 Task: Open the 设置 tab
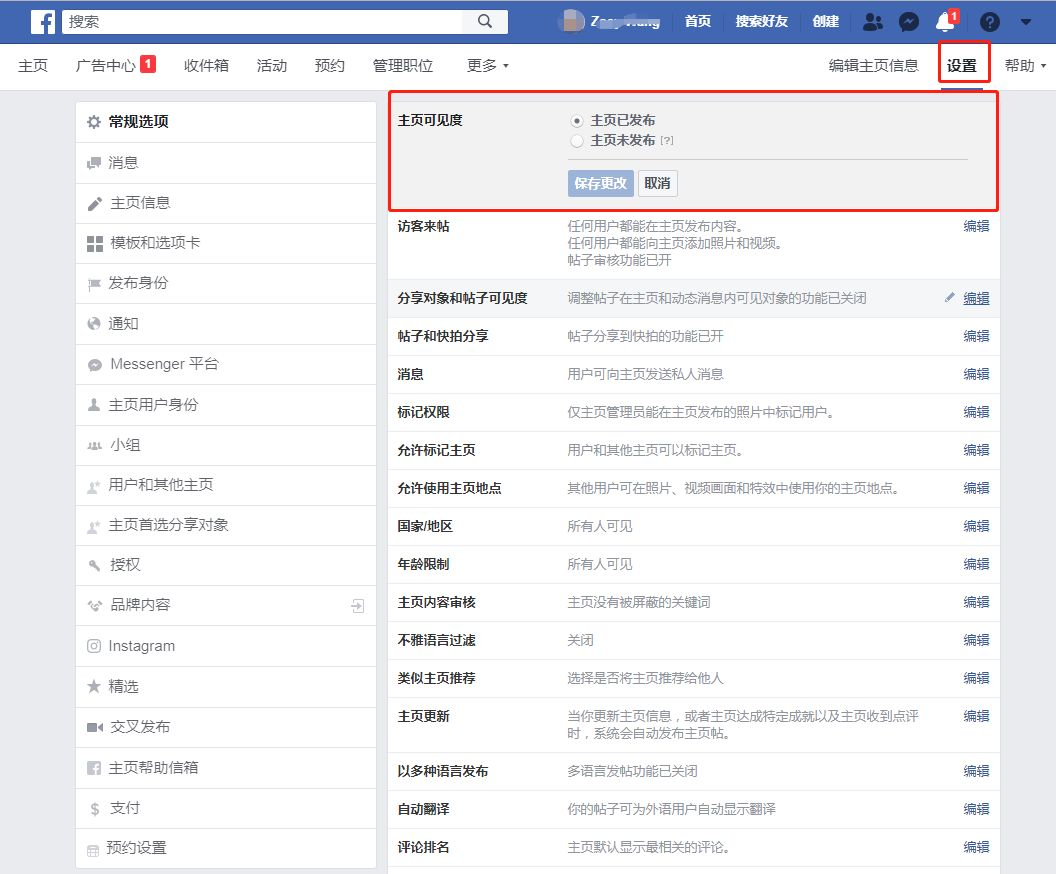pos(962,65)
